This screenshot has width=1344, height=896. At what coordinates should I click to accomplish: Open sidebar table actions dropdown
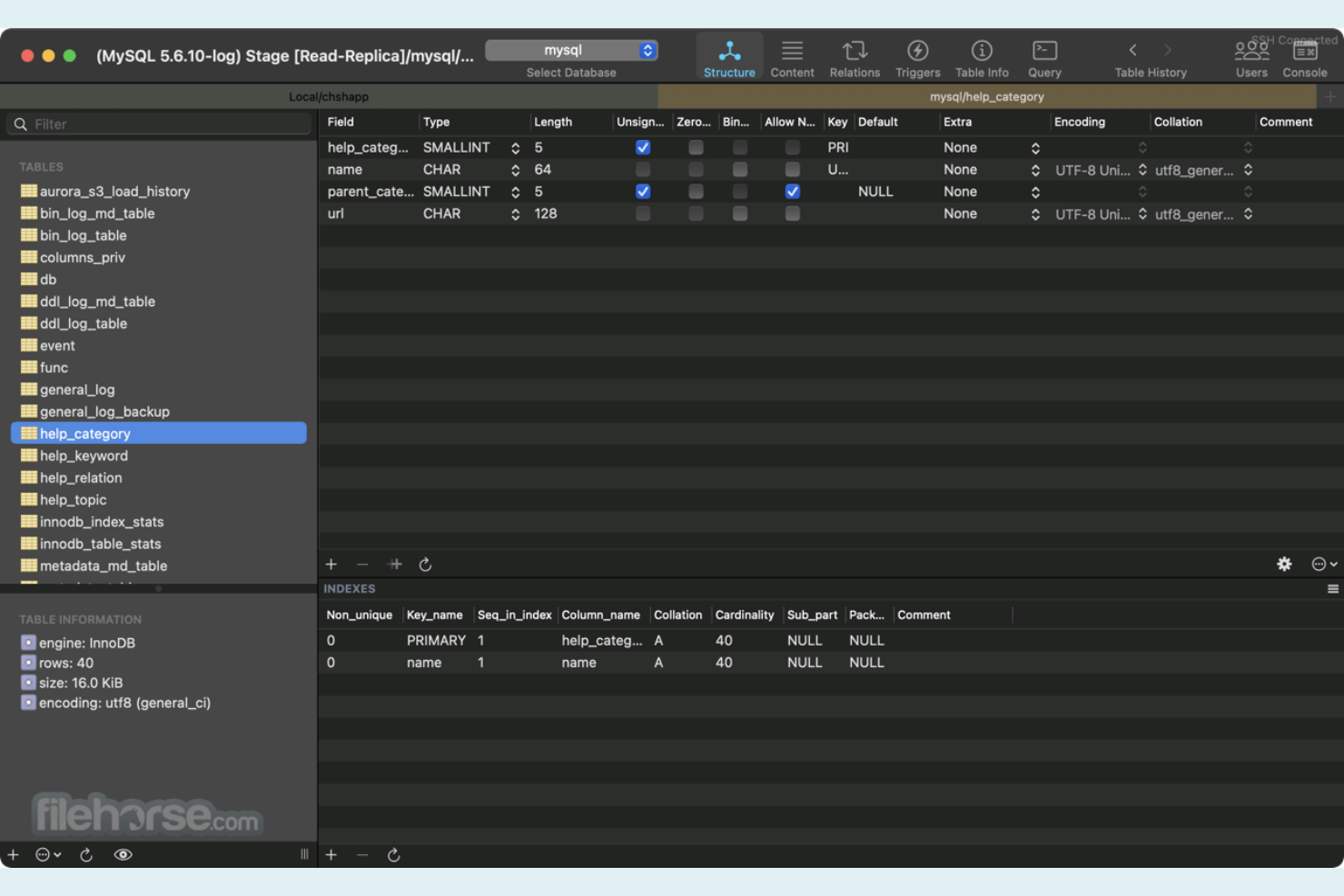click(x=47, y=855)
